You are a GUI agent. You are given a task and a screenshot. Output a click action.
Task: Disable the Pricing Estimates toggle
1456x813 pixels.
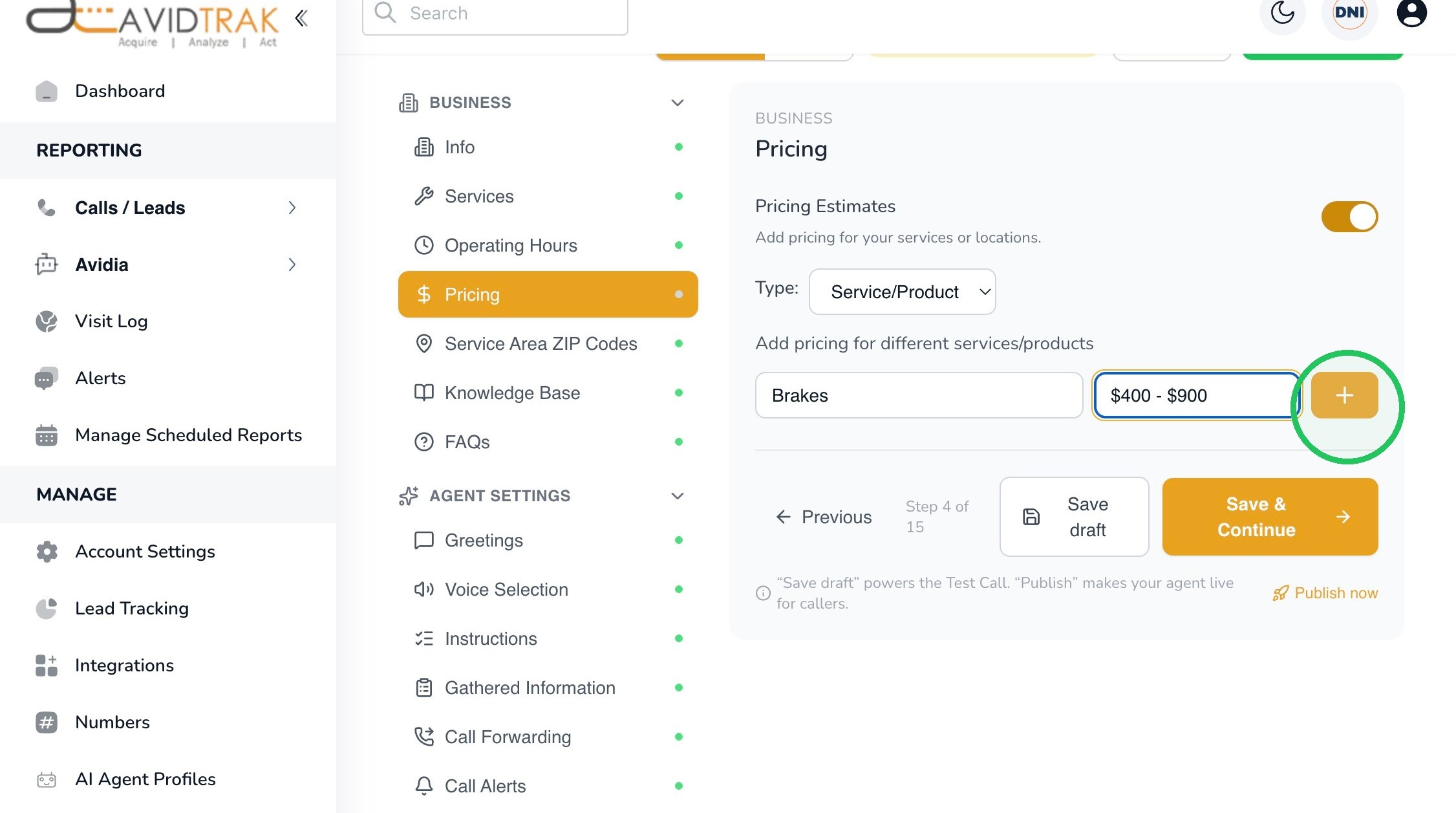(1349, 217)
